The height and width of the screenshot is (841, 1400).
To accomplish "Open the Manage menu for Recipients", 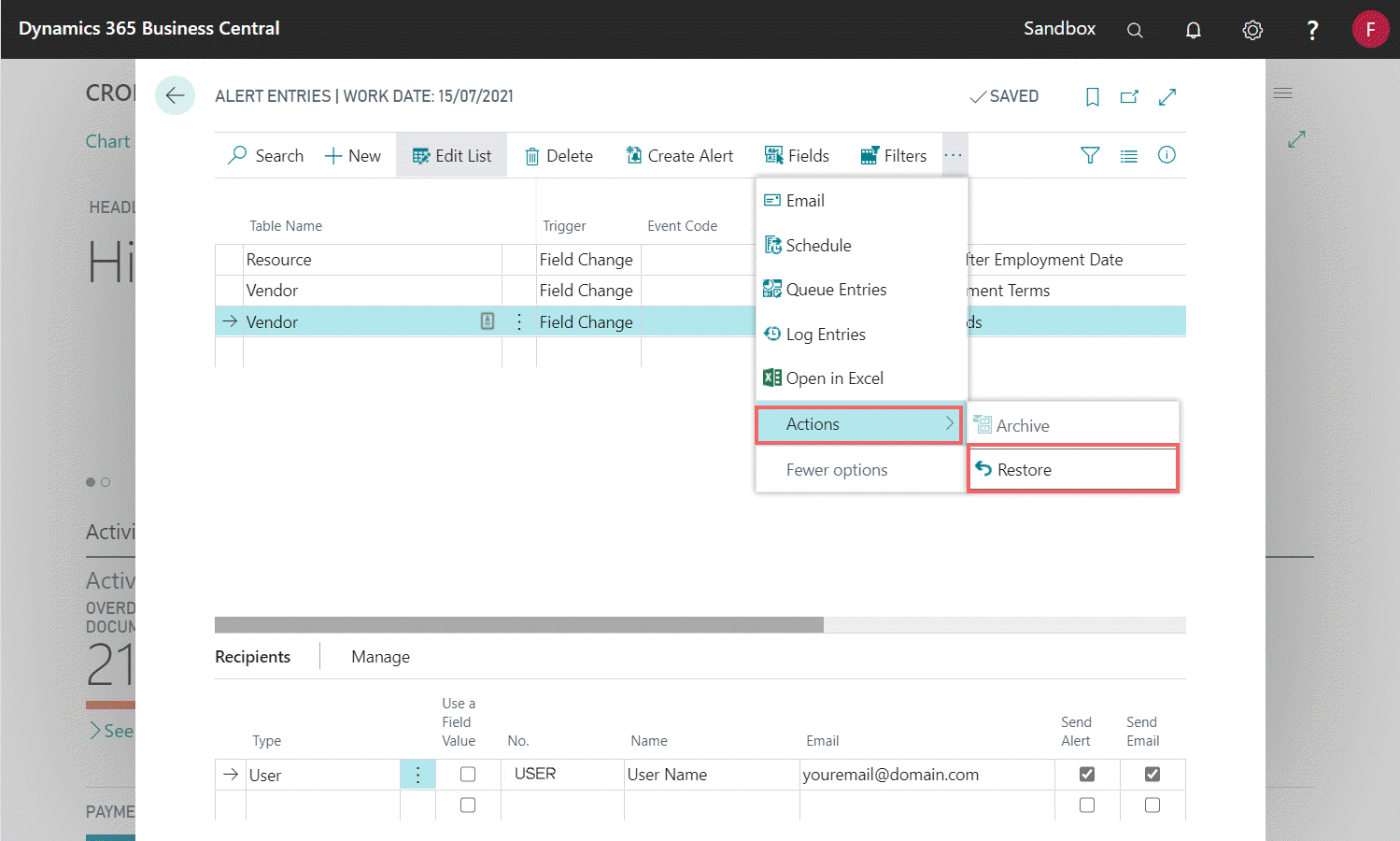I will point(380,657).
